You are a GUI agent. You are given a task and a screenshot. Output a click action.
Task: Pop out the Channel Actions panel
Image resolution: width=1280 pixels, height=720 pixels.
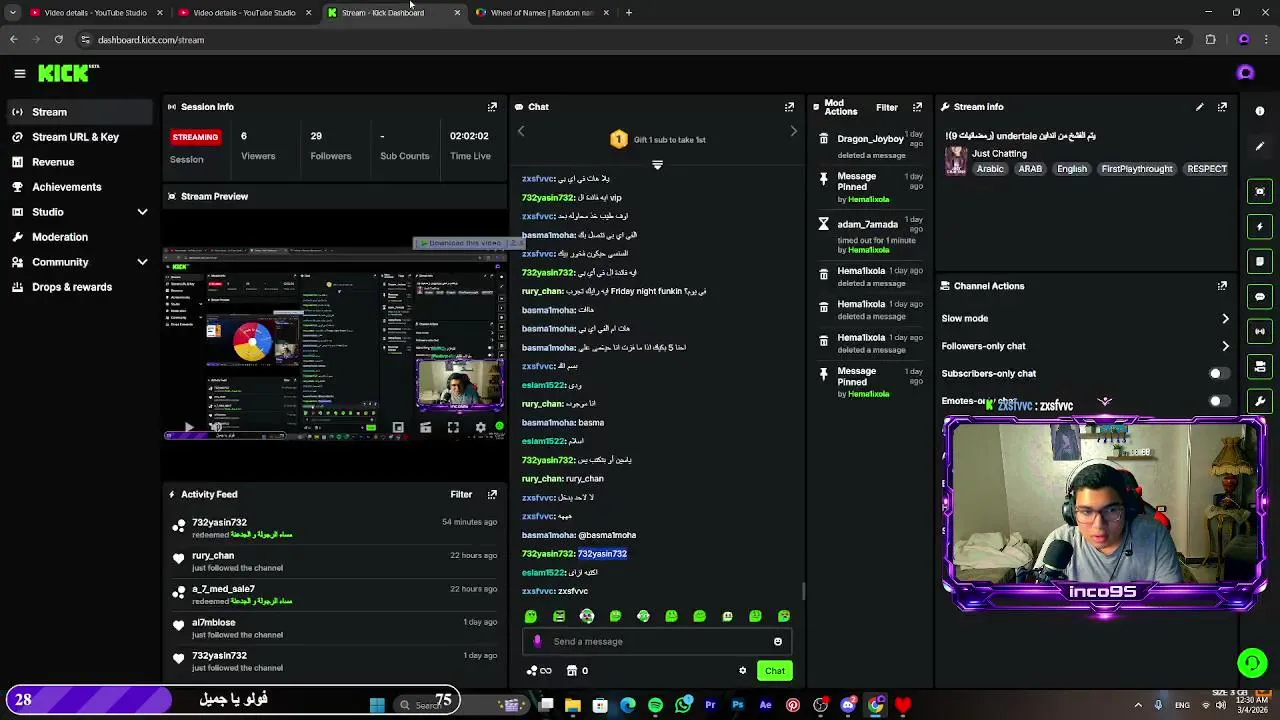tap(1222, 286)
